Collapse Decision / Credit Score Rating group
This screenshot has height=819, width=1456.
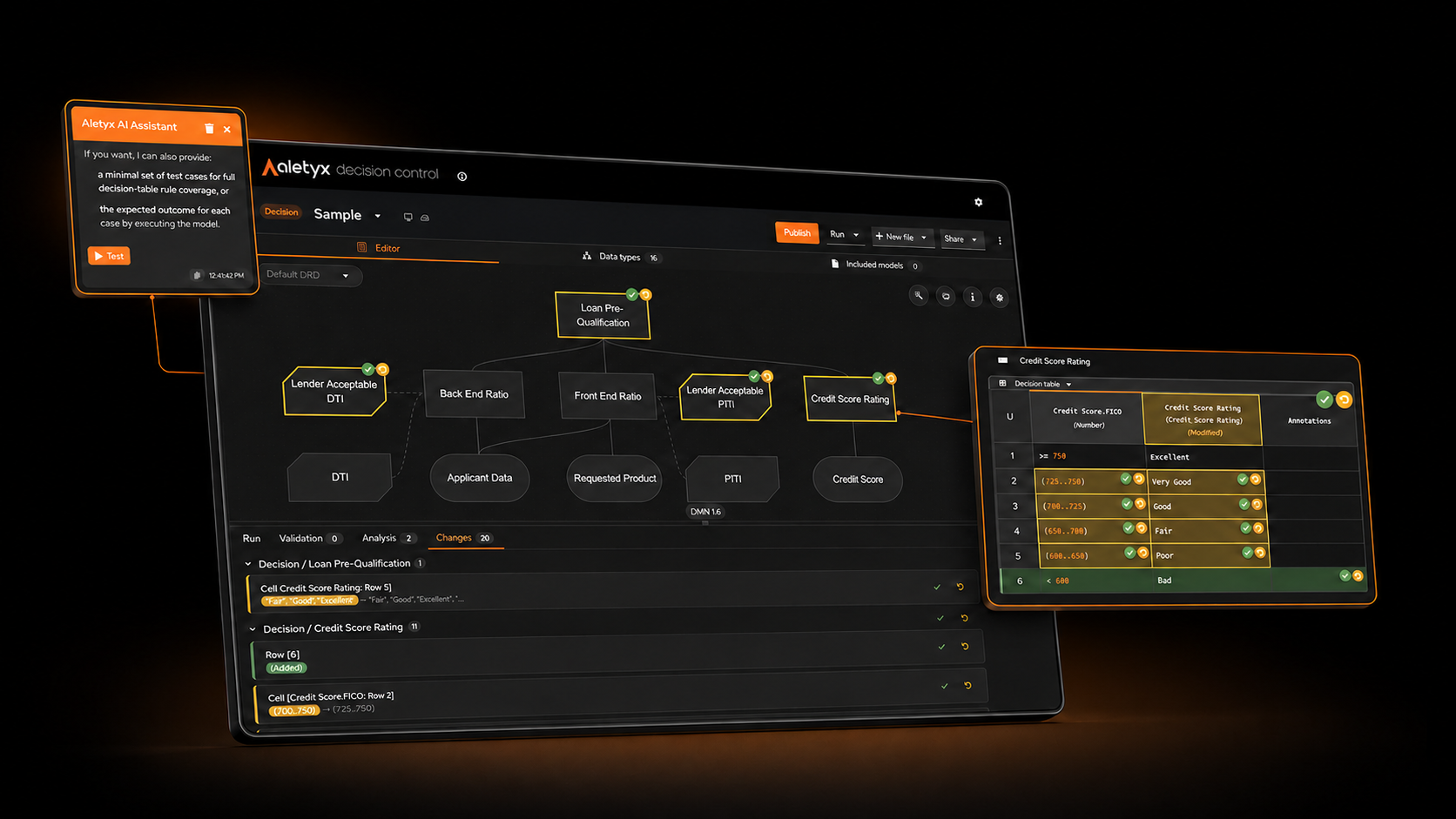[253, 629]
